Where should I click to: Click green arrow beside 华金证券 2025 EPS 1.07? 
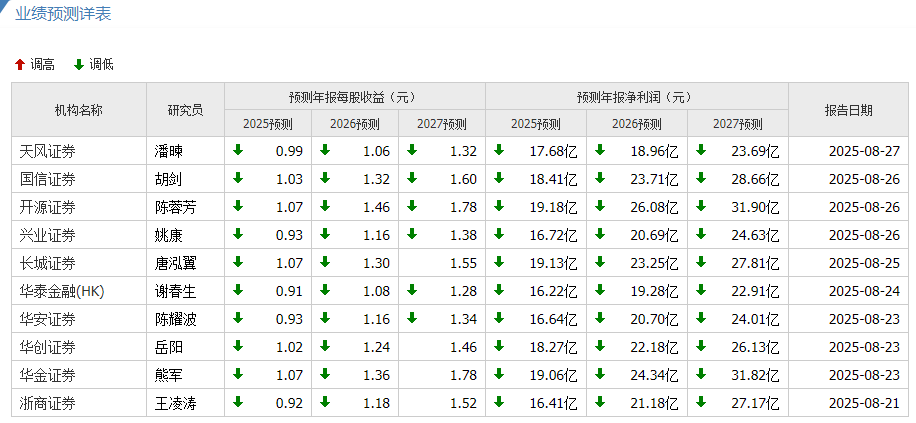[x=238, y=374]
